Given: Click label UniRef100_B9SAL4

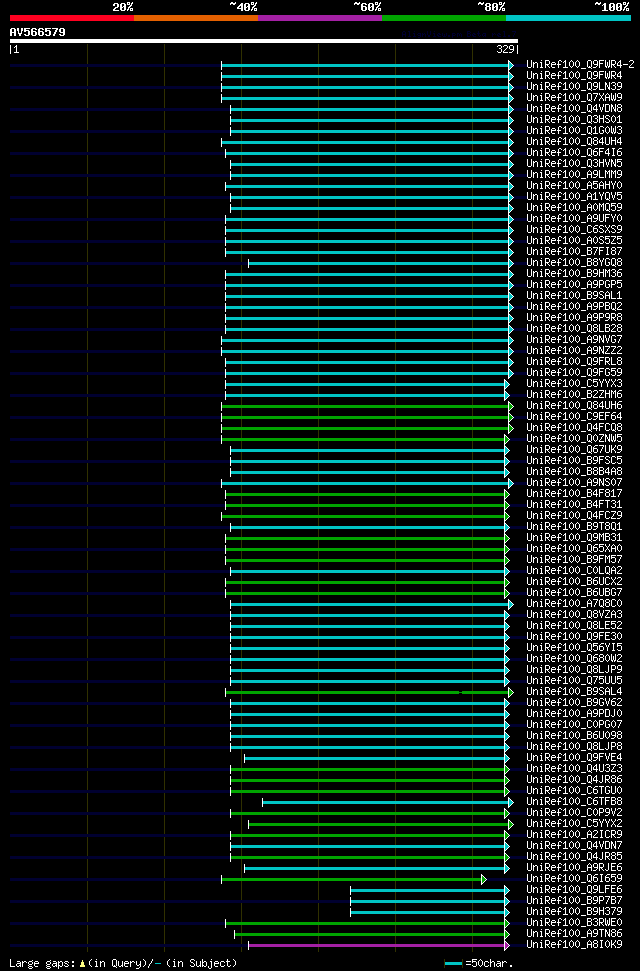Looking at the screenshot, I should click(574, 692).
